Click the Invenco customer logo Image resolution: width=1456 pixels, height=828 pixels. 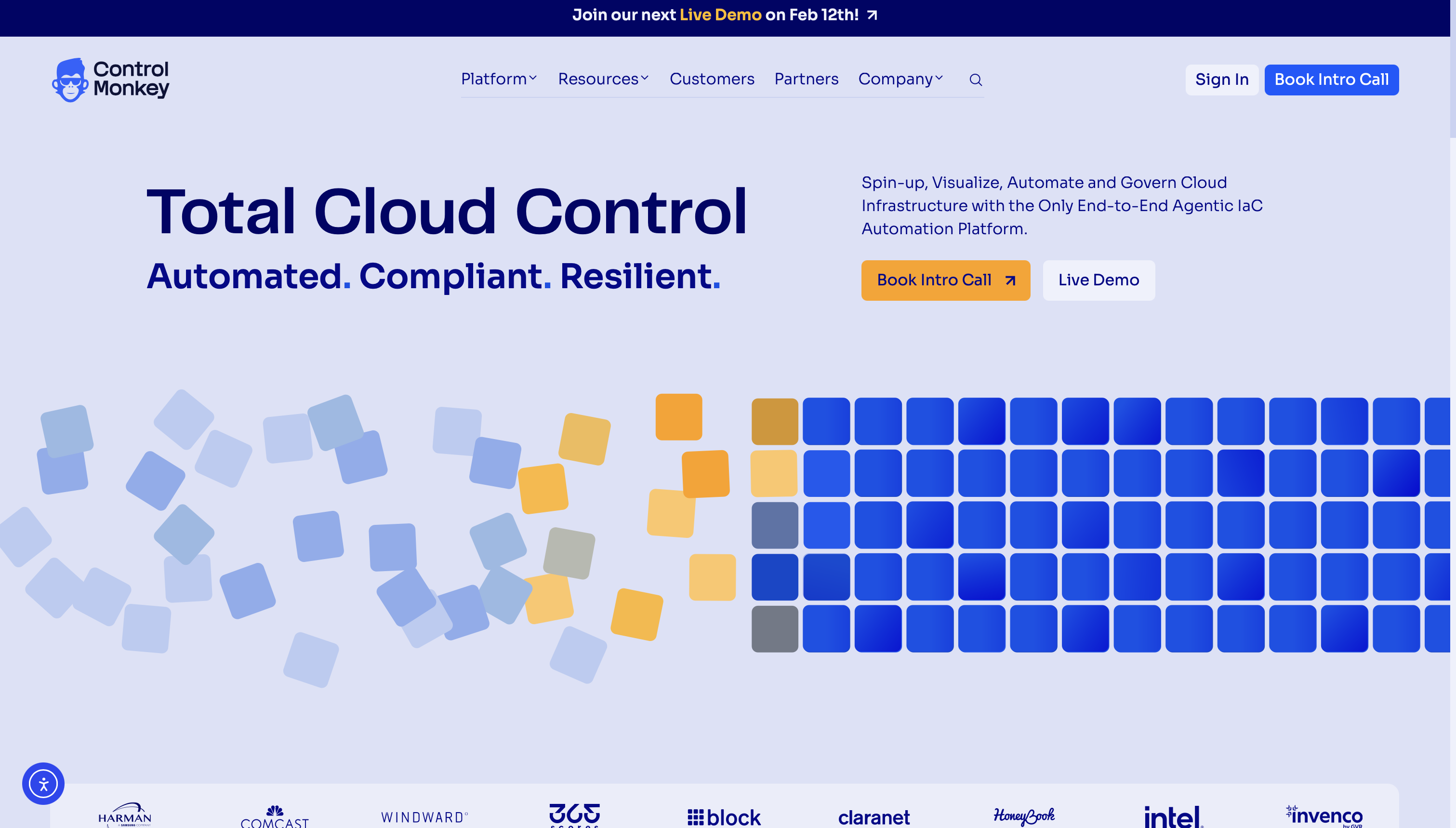(1324, 816)
